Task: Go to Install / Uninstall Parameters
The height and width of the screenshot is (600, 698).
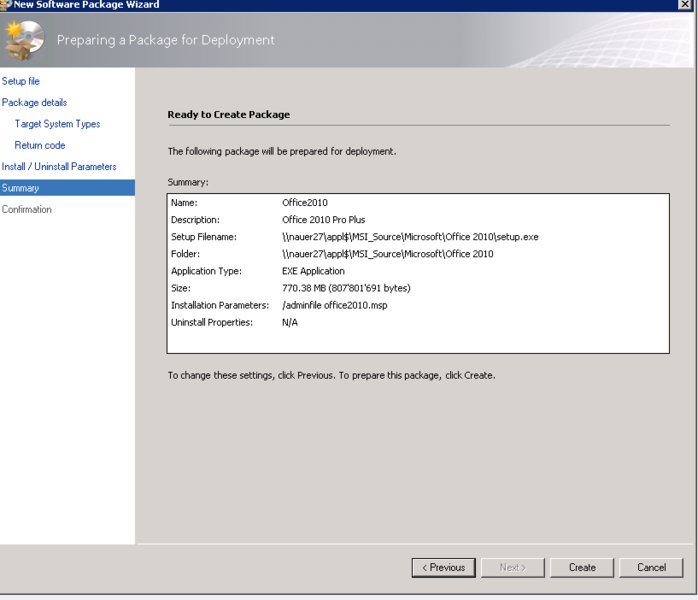Action: pyautogui.click(x=59, y=167)
